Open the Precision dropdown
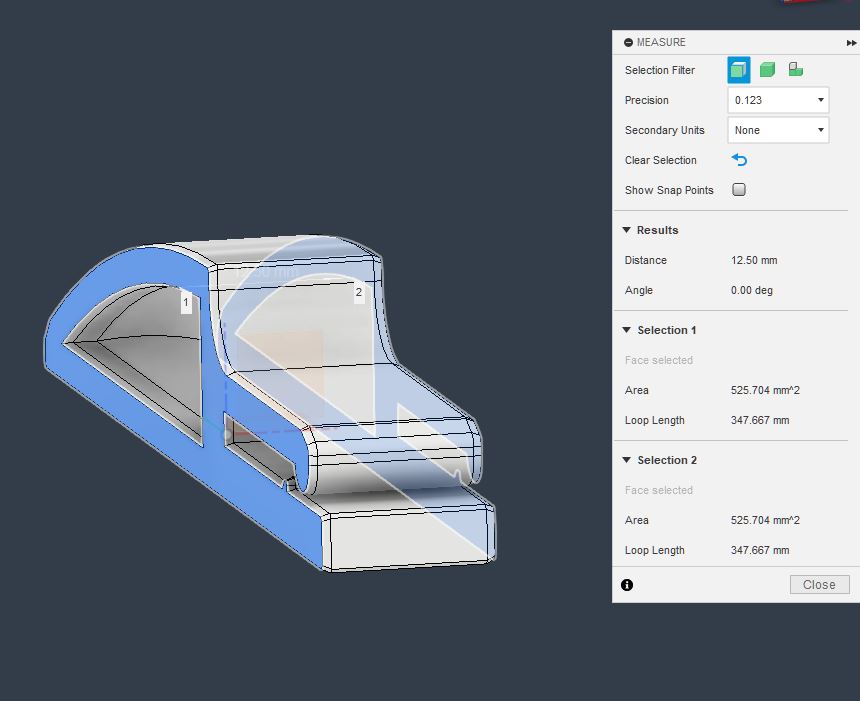Screen dimensions: 860x701 (x=778, y=100)
